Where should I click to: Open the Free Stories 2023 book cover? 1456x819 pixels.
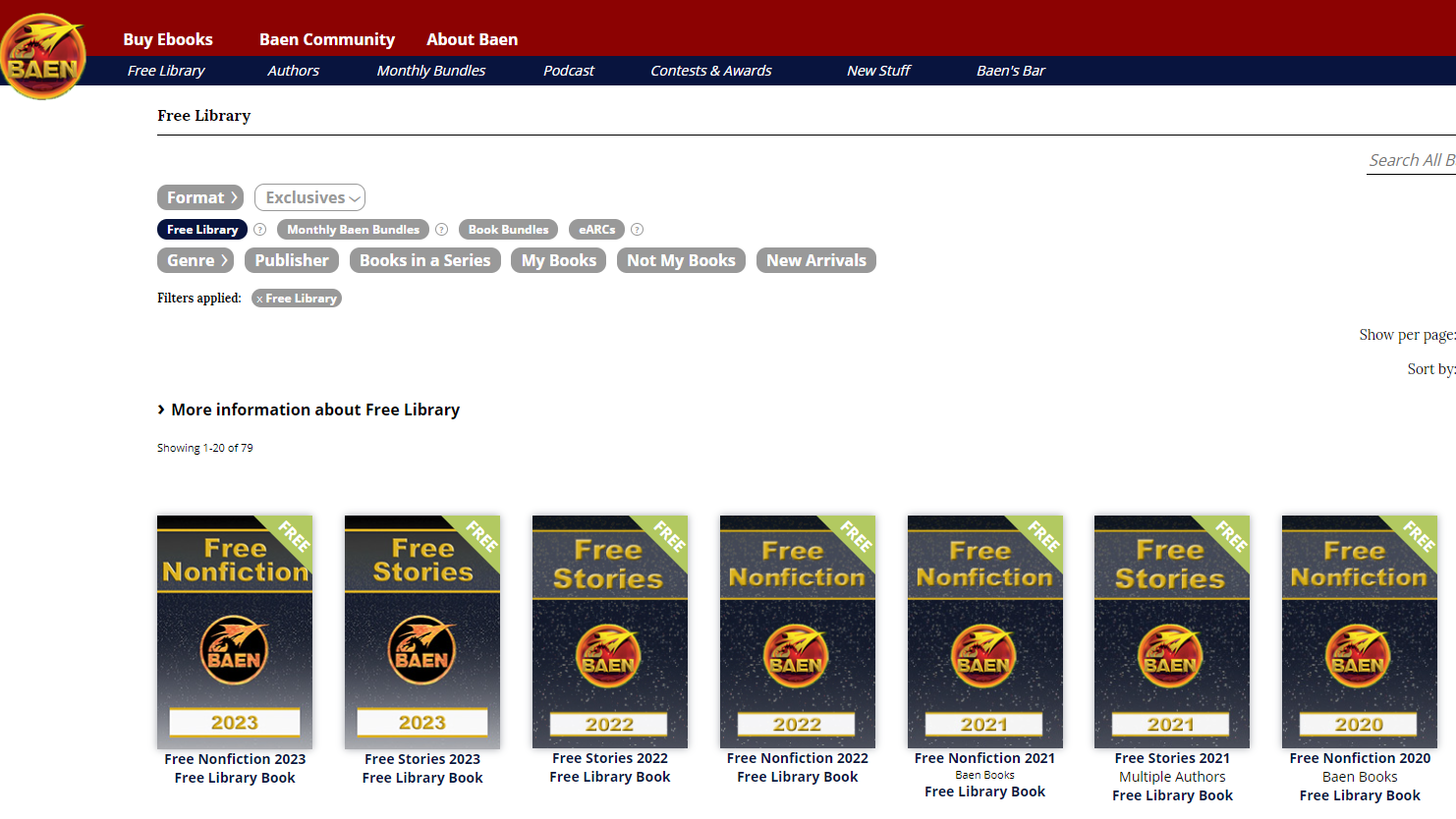422,632
